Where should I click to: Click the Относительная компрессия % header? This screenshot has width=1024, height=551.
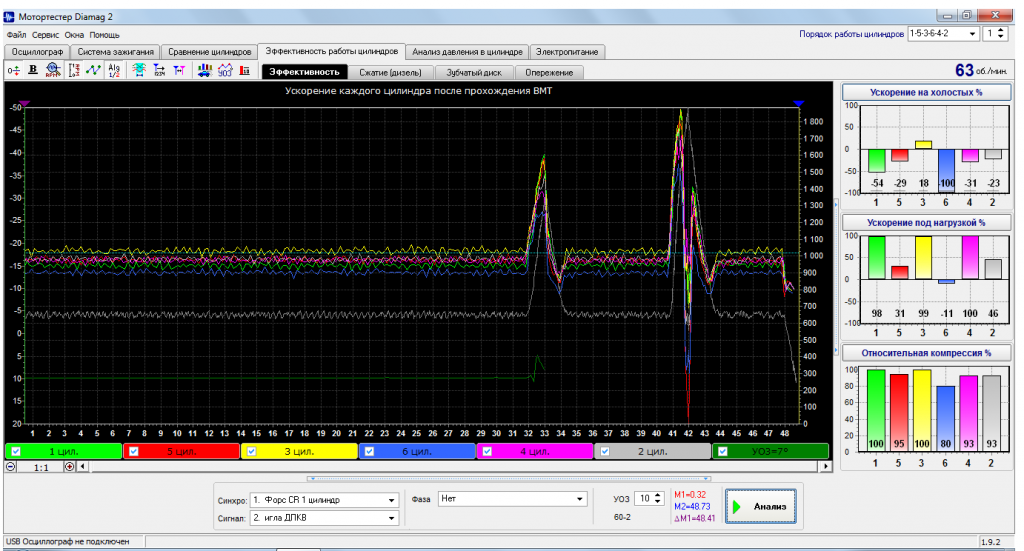(x=926, y=353)
